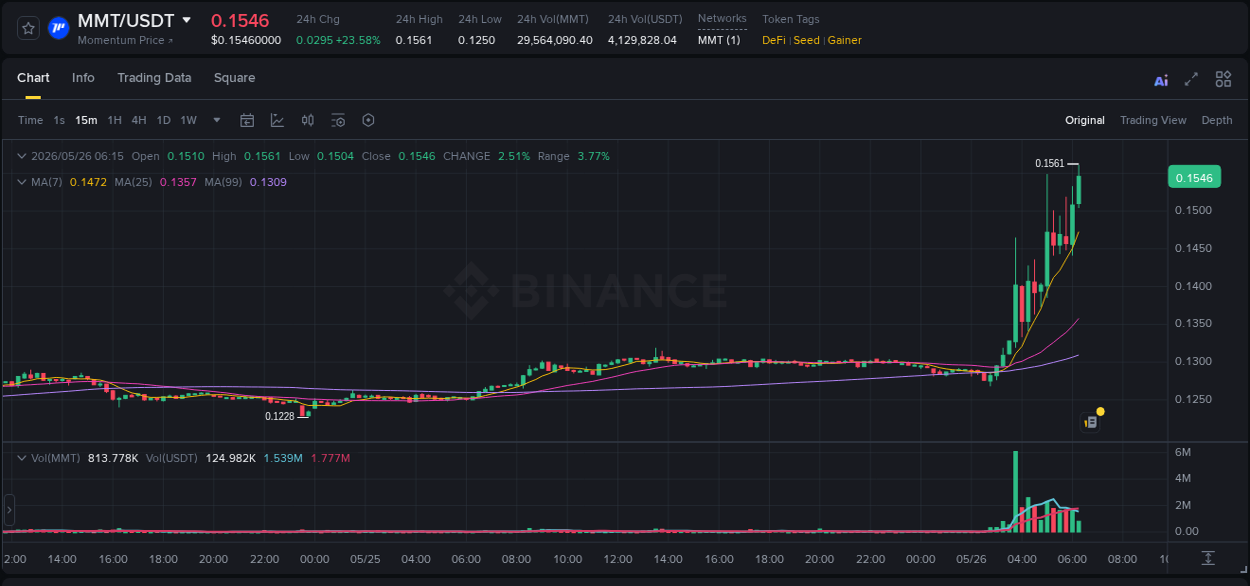Viewport: 1250px width, 586px height.
Task: Open the MMT/USDT pair selector dropdown
Action: (x=186, y=20)
